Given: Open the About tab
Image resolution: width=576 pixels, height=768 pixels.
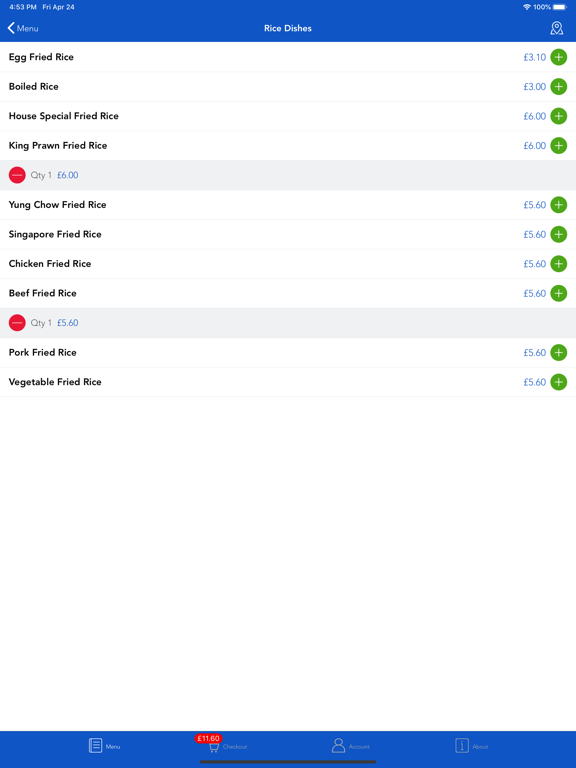Looking at the screenshot, I should [x=471, y=746].
